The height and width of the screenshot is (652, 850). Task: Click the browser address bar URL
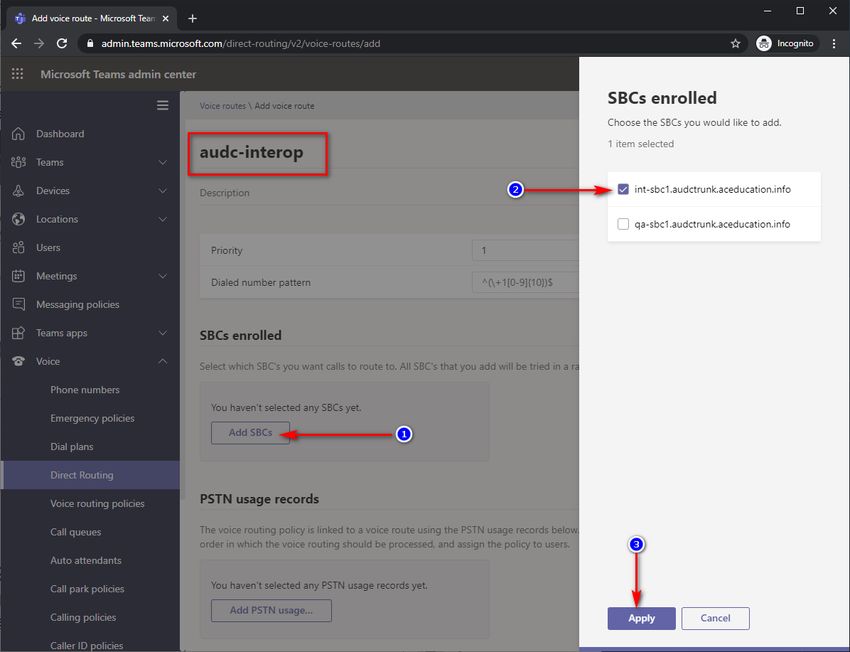click(x=241, y=43)
